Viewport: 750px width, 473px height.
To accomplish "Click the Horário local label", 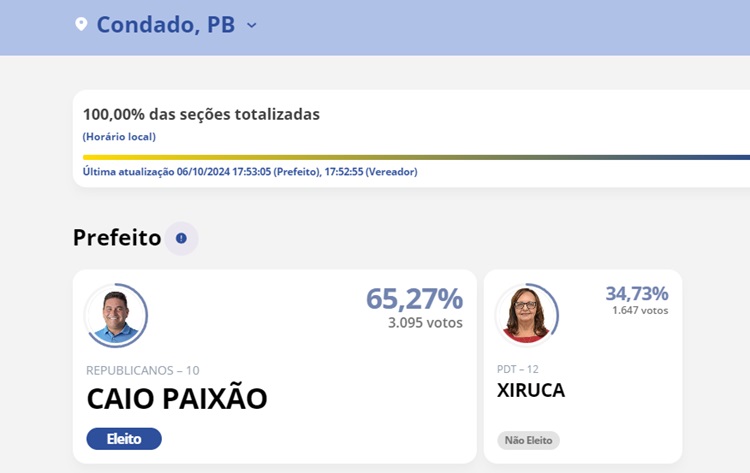I will [119, 136].
